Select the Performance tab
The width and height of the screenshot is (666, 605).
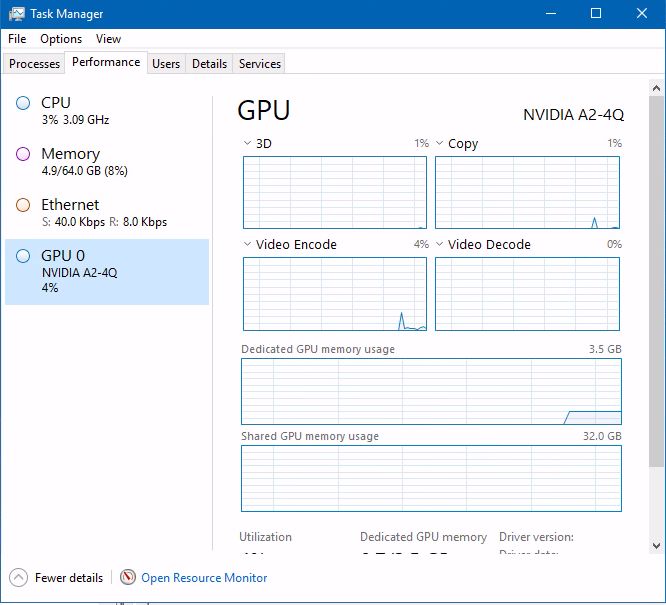[x=106, y=62]
